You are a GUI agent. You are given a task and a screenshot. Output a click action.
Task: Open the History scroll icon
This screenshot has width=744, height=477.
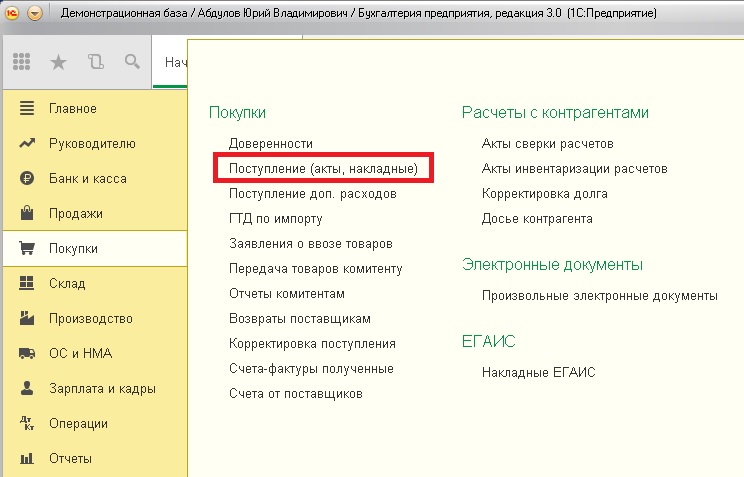95,62
